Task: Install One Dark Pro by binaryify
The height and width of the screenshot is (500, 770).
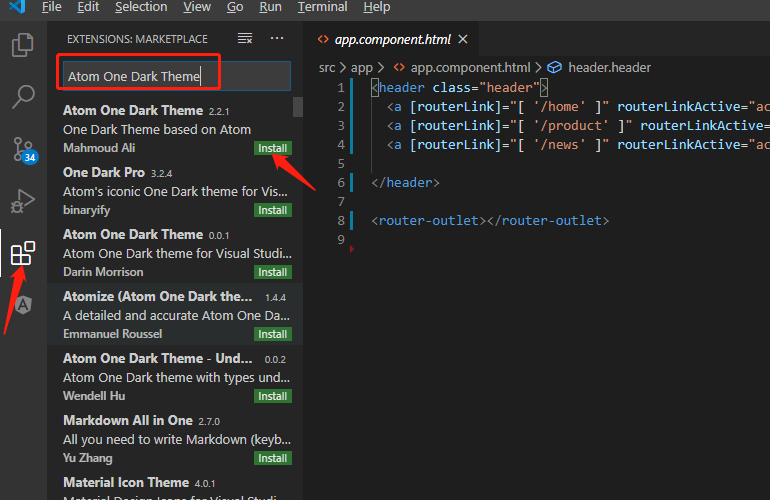Action: [273, 210]
